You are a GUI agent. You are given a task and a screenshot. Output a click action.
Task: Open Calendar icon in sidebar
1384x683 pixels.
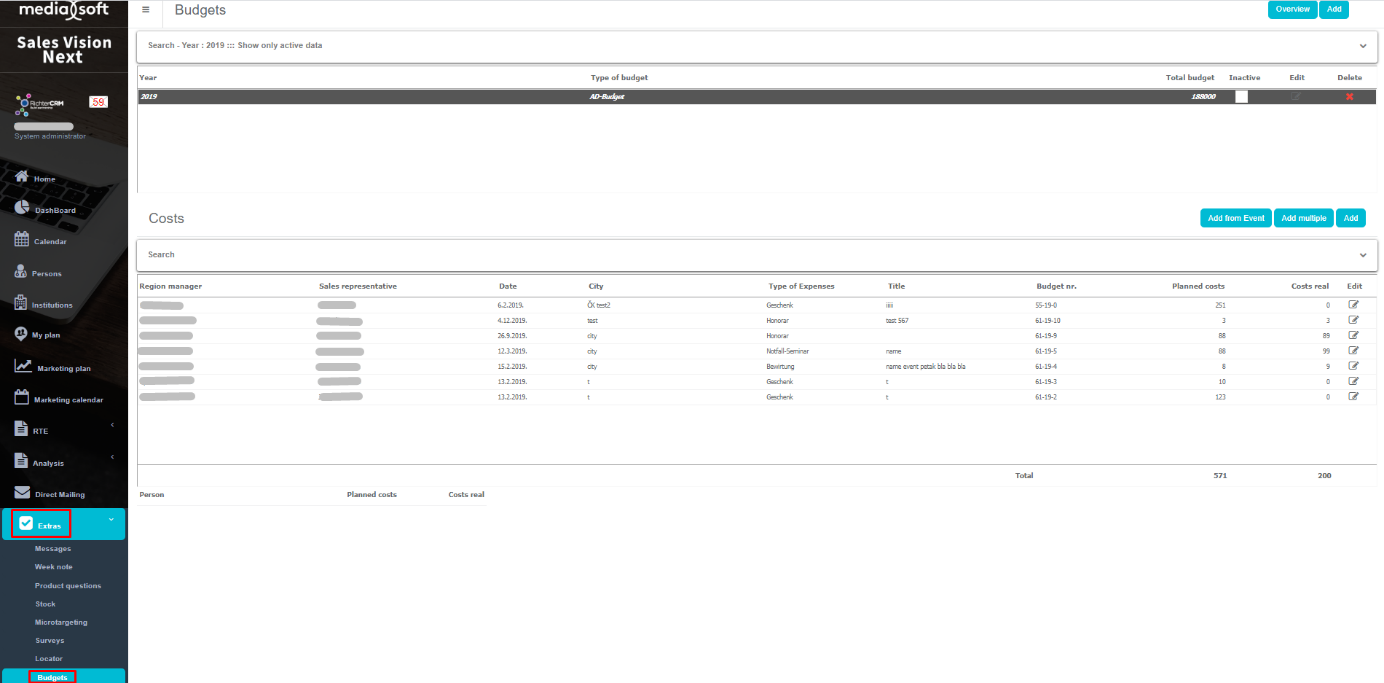click(x=21, y=240)
